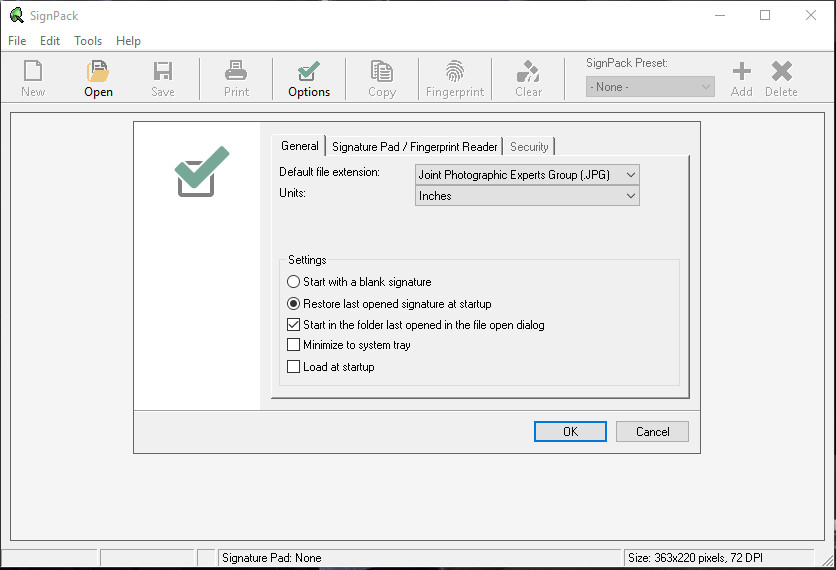
Task: Maximize the SignPack window
Action: pyautogui.click(x=765, y=15)
